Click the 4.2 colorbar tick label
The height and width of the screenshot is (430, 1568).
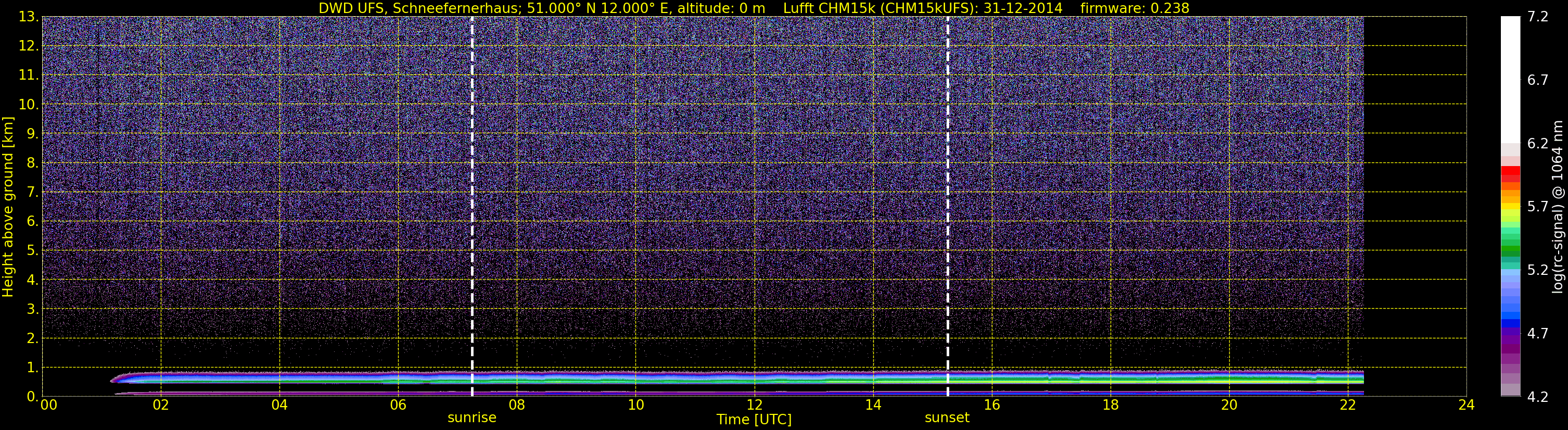1538,397
